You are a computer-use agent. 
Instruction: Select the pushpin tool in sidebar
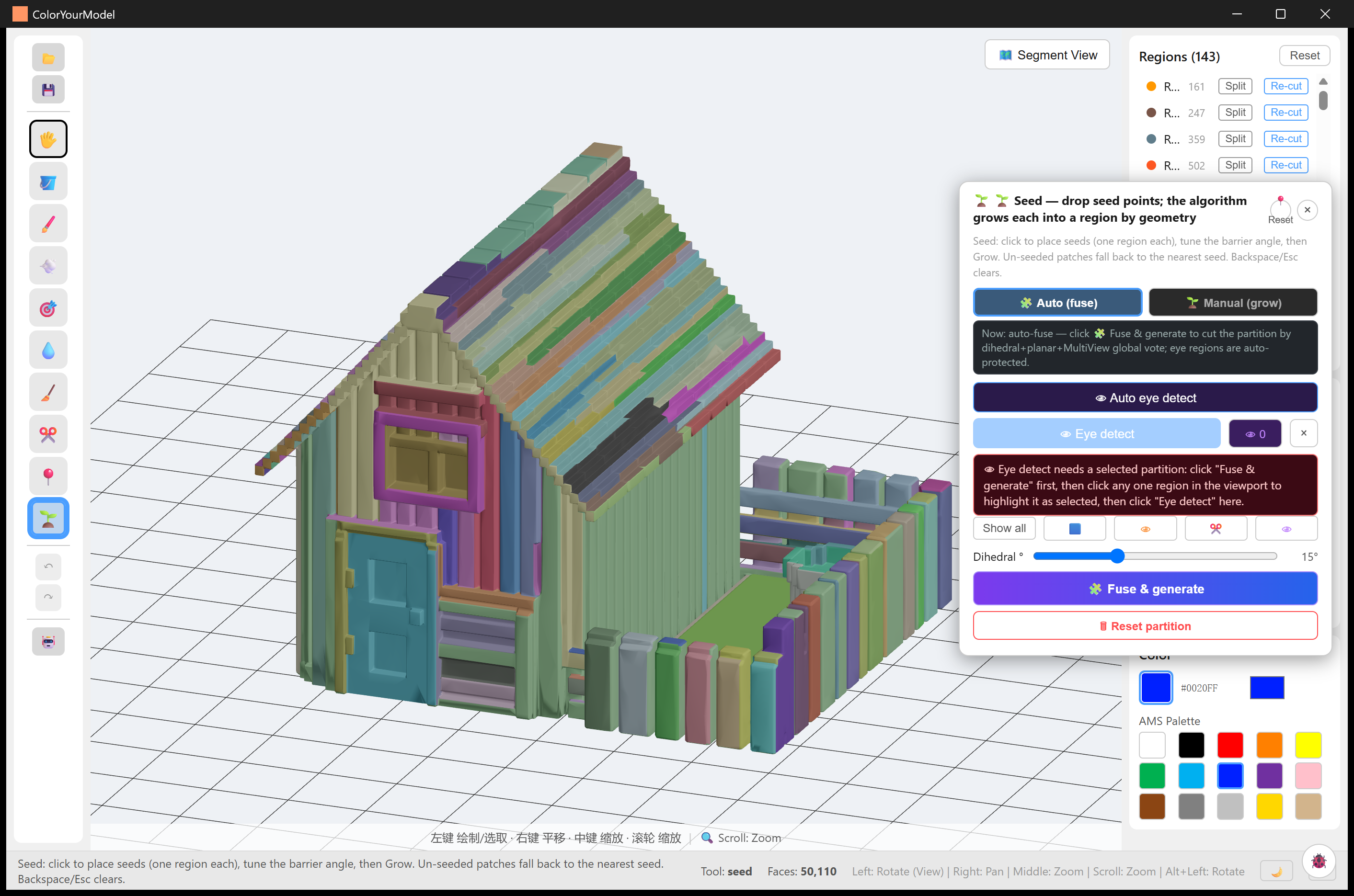pyautogui.click(x=48, y=476)
